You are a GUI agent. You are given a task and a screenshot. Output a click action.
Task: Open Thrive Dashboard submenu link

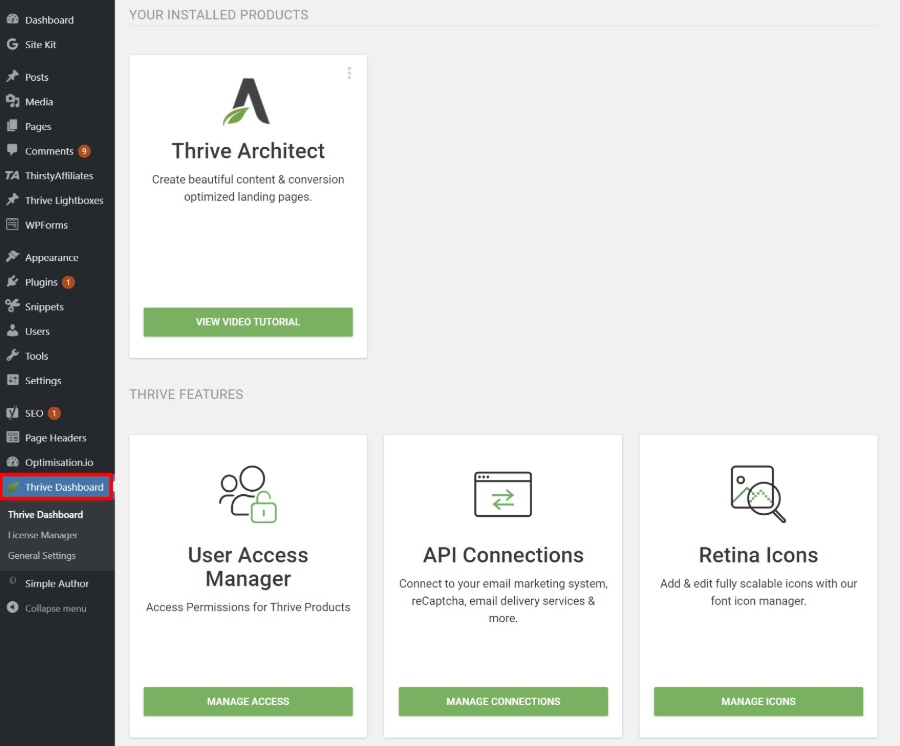45,515
